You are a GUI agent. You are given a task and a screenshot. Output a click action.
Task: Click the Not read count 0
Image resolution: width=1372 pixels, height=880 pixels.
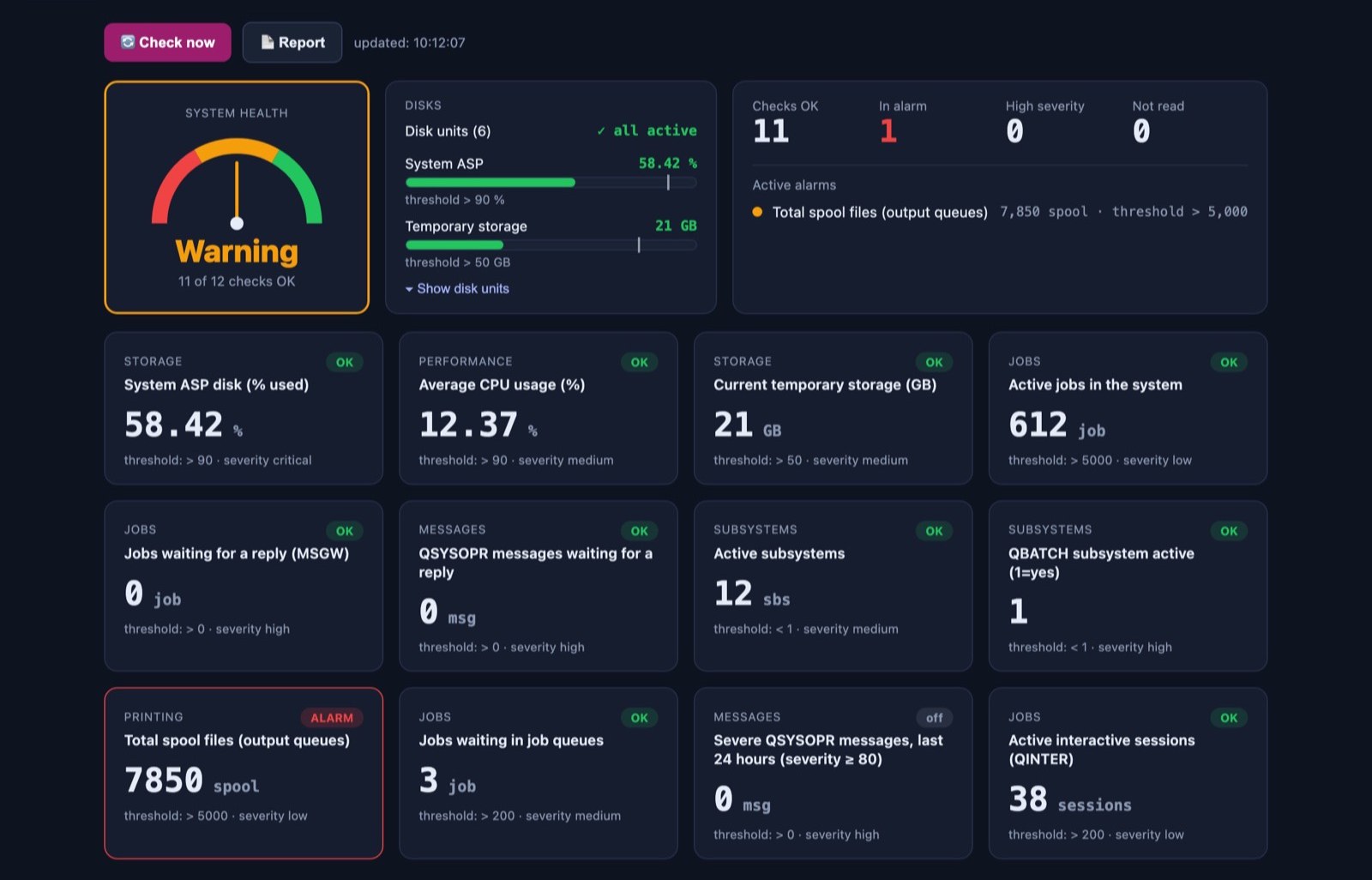tap(1141, 131)
